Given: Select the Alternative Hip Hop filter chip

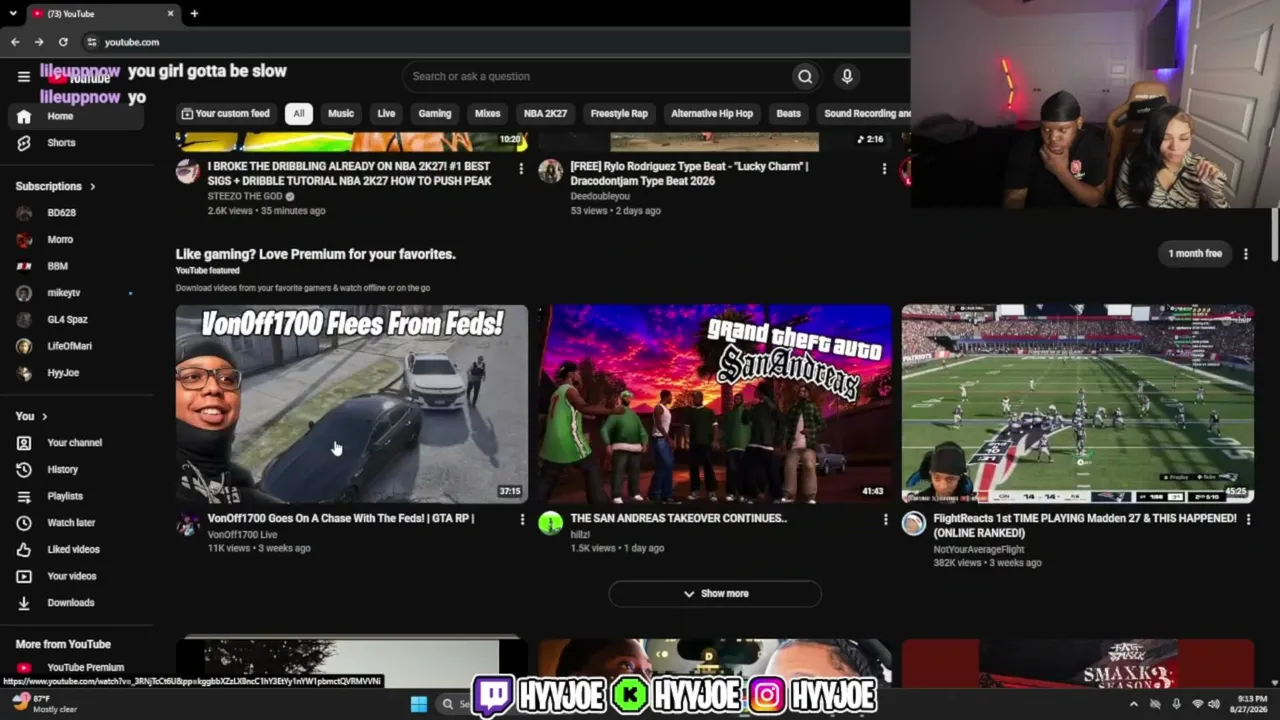Looking at the screenshot, I should pos(712,114).
